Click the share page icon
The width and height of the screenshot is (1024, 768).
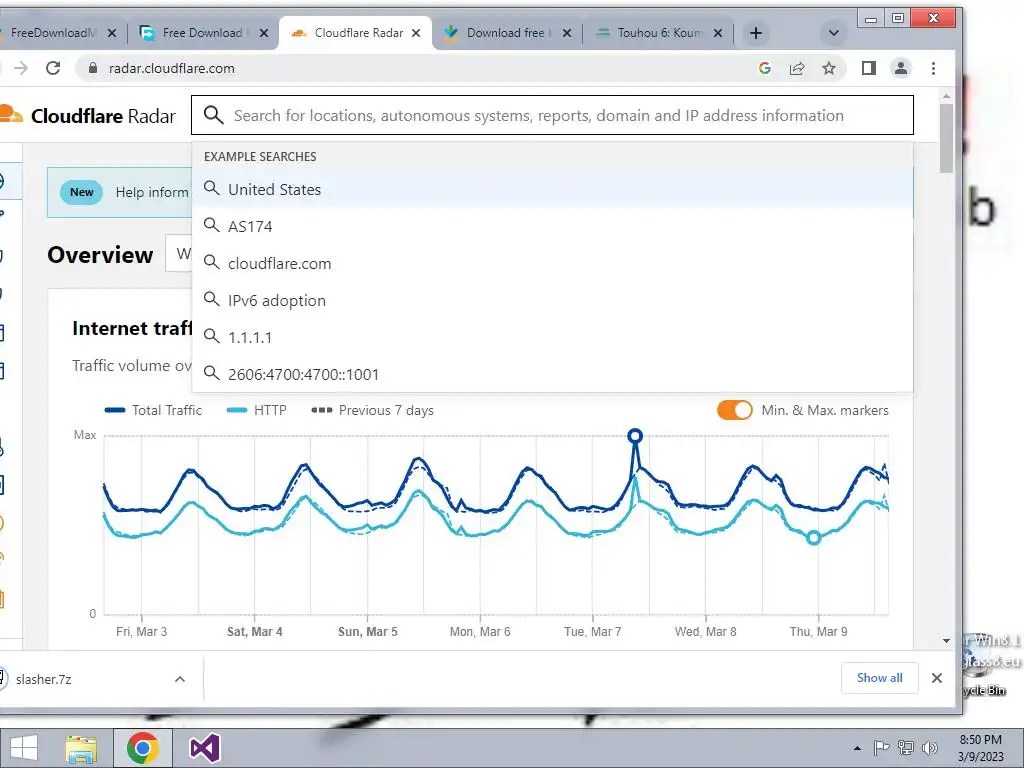point(797,68)
